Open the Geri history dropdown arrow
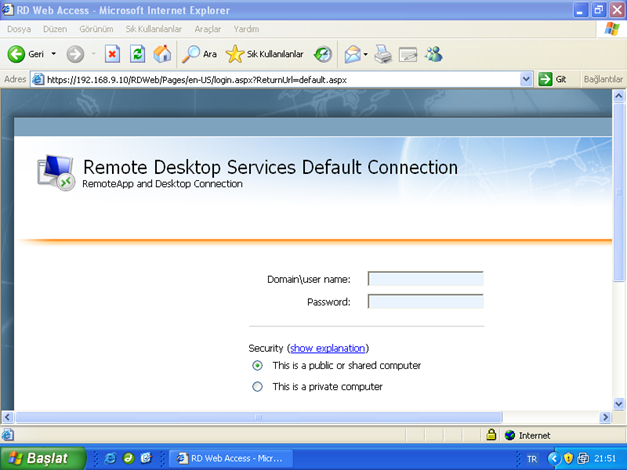Screen dimensions: 627x470 pyautogui.click(x=54, y=54)
